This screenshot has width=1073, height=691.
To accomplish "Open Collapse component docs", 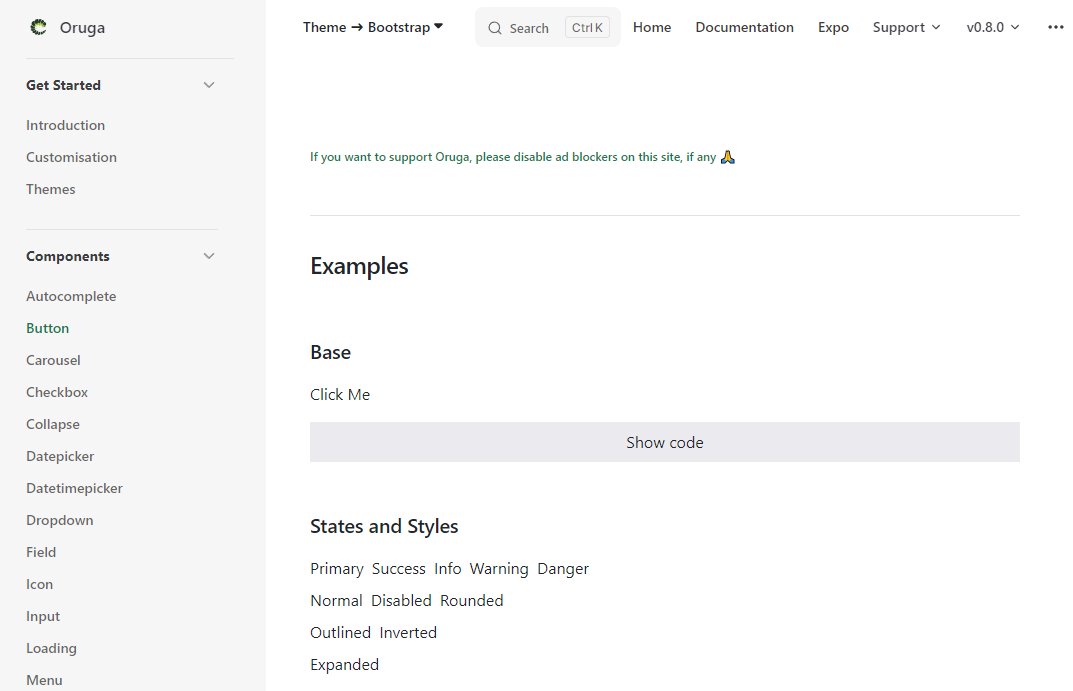I will [53, 424].
